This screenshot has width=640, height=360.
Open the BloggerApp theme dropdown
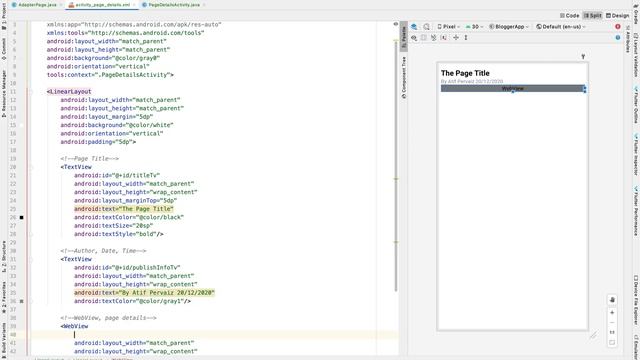[509, 27]
